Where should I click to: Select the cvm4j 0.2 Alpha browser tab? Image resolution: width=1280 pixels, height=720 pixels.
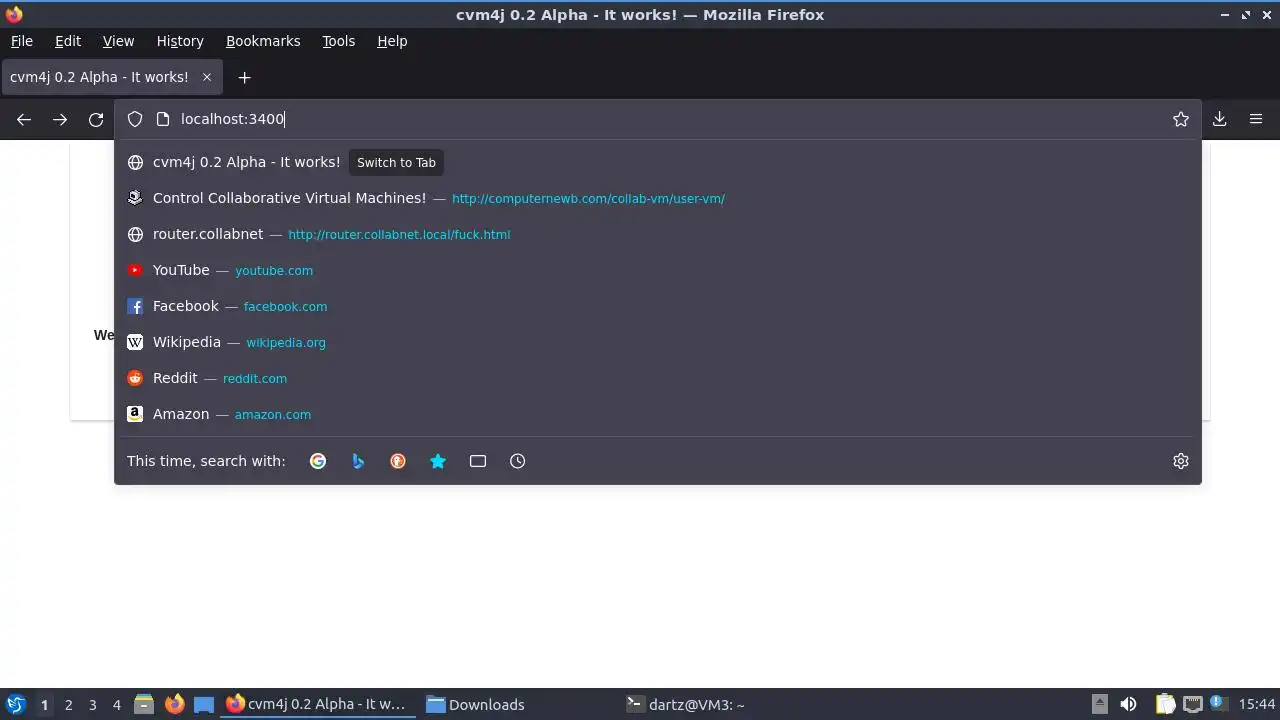(x=111, y=77)
